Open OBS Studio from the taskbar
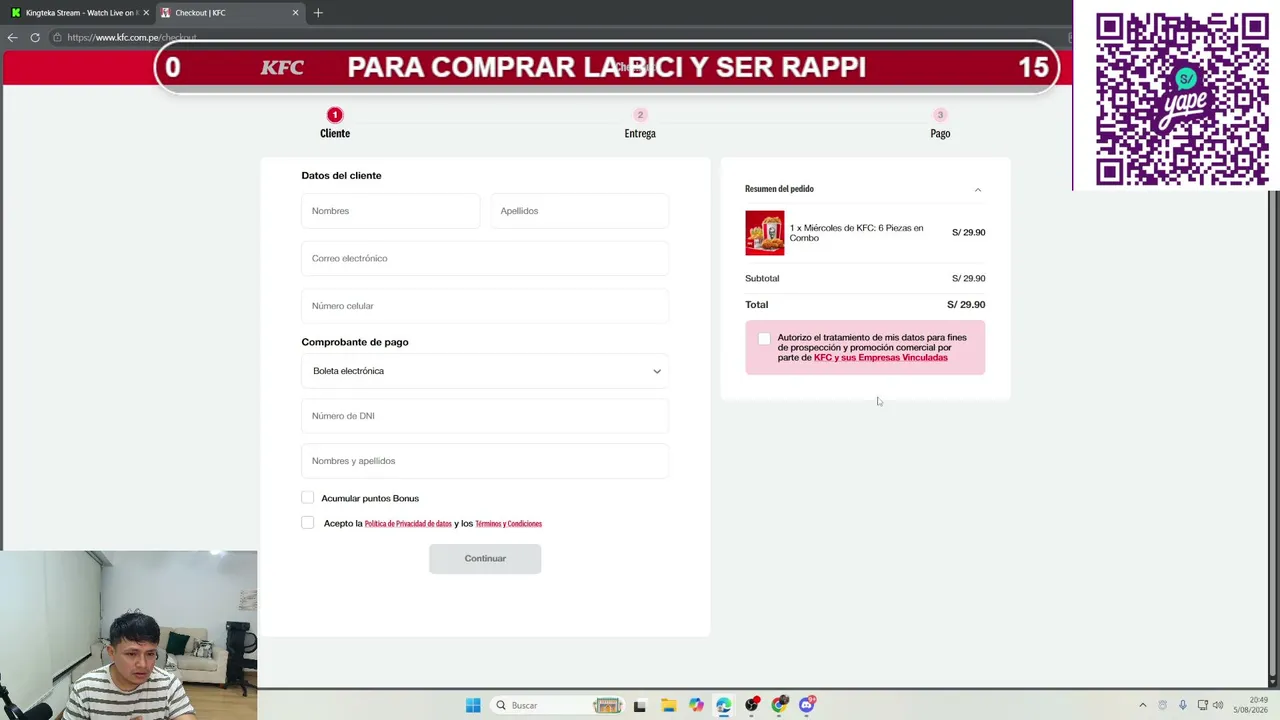The height and width of the screenshot is (720, 1280). pyautogui.click(x=752, y=705)
